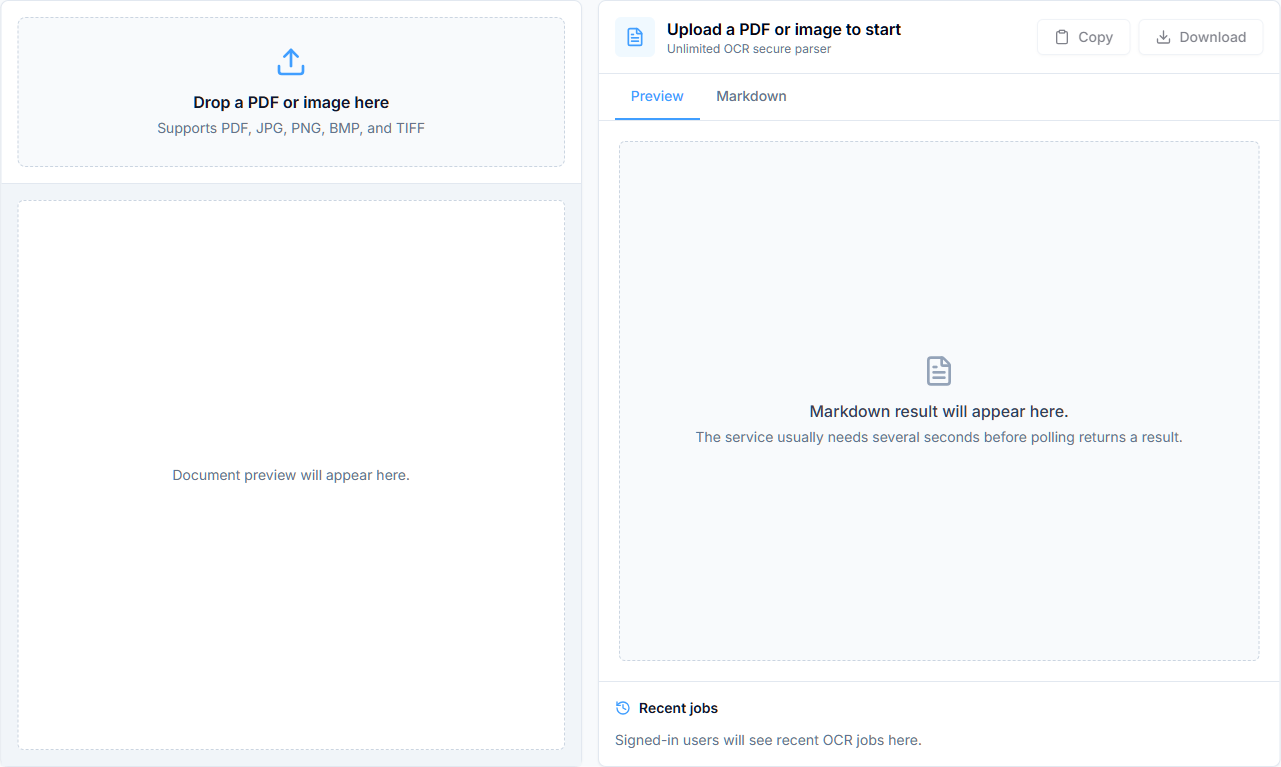Screen dimensions: 1281x767
Task: Switch to the Preview tab
Action: [657, 97]
